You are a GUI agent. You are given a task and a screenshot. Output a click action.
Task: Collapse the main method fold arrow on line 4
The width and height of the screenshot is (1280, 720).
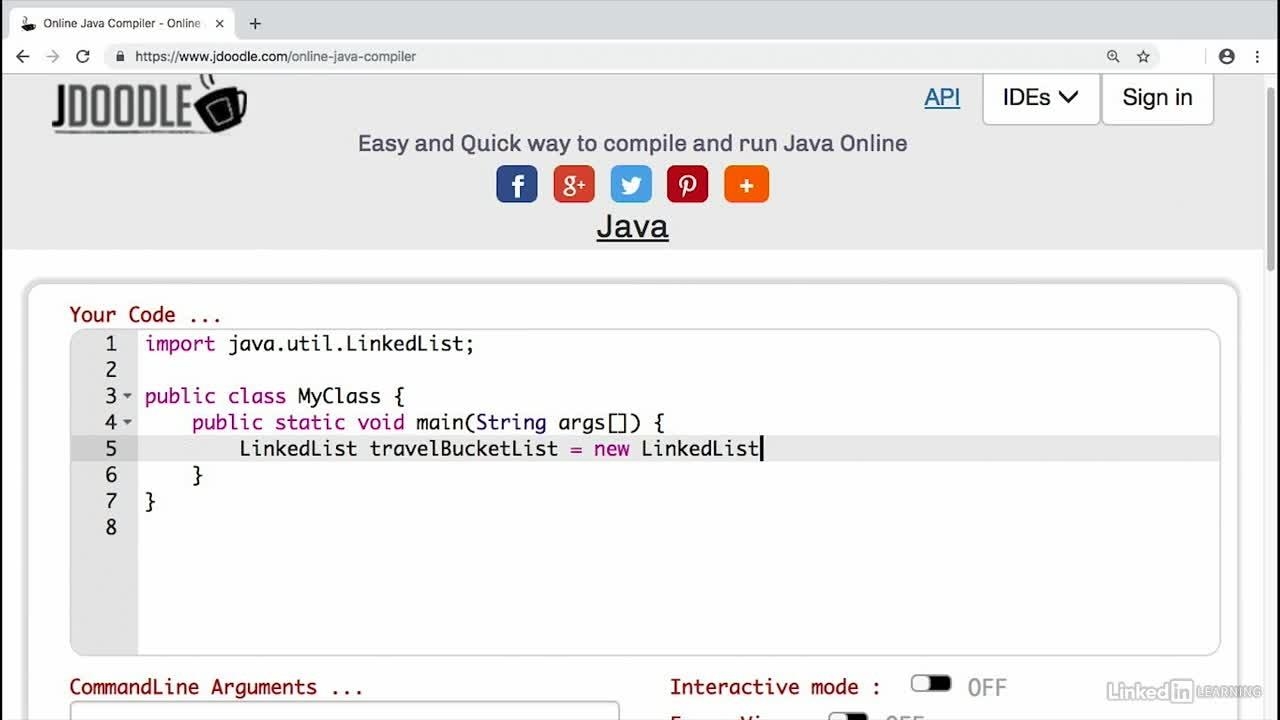127,423
